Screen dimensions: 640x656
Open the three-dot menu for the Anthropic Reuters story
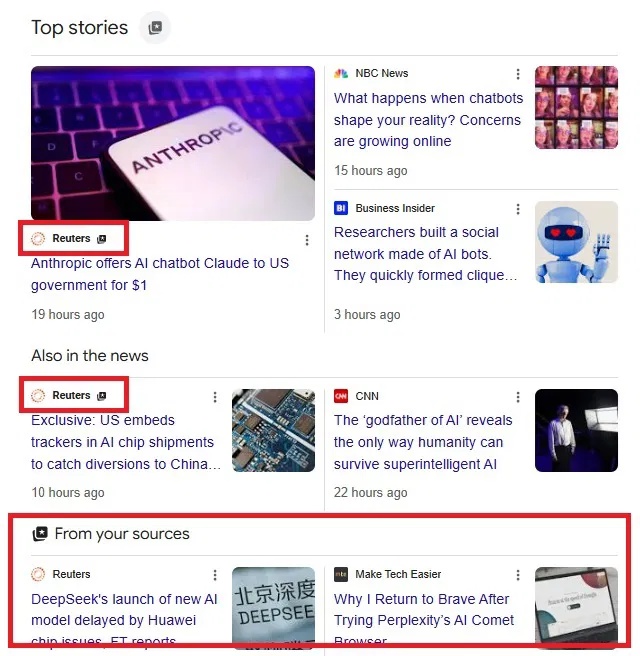point(307,240)
